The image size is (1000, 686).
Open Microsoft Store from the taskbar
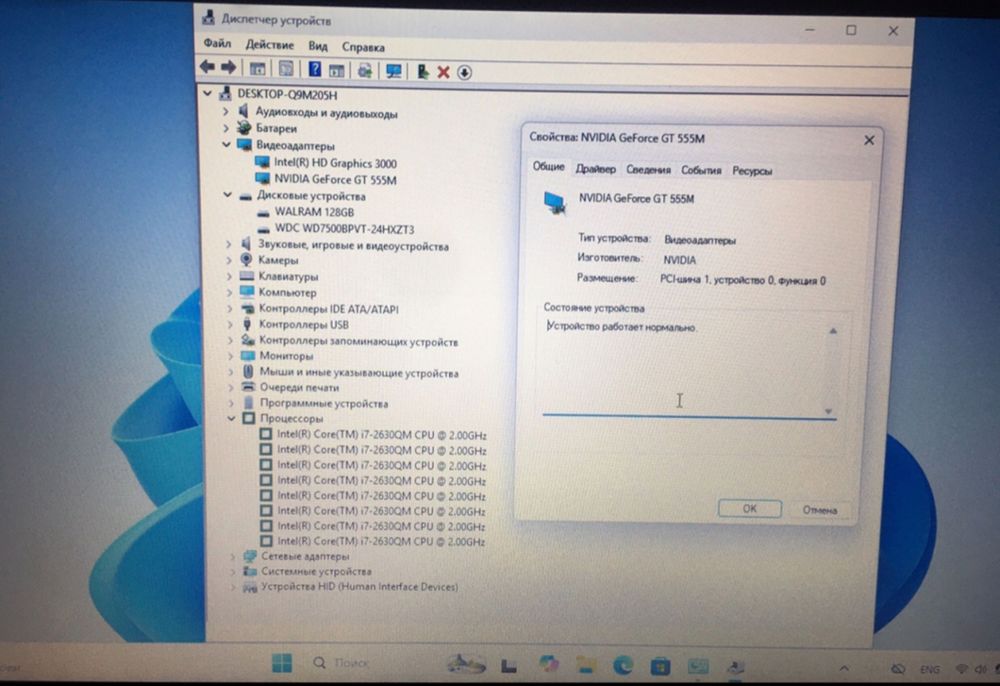pyautogui.click(x=660, y=666)
